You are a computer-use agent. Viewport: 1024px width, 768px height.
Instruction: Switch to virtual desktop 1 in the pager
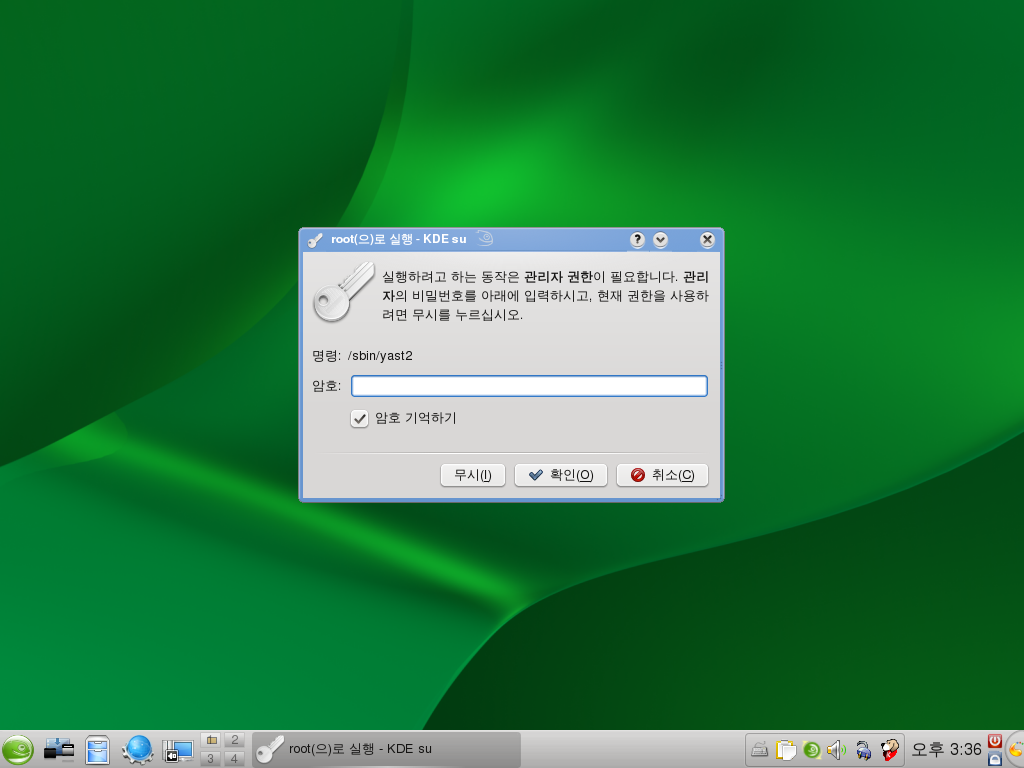click(x=211, y=740)
